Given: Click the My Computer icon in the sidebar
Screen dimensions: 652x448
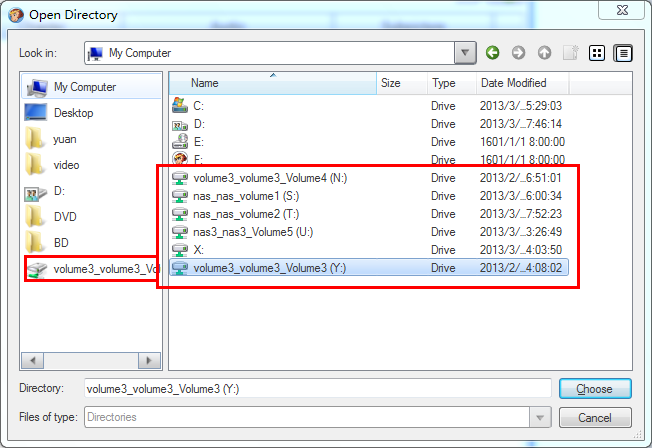Looking at the screenshot, I should [37, 87].
